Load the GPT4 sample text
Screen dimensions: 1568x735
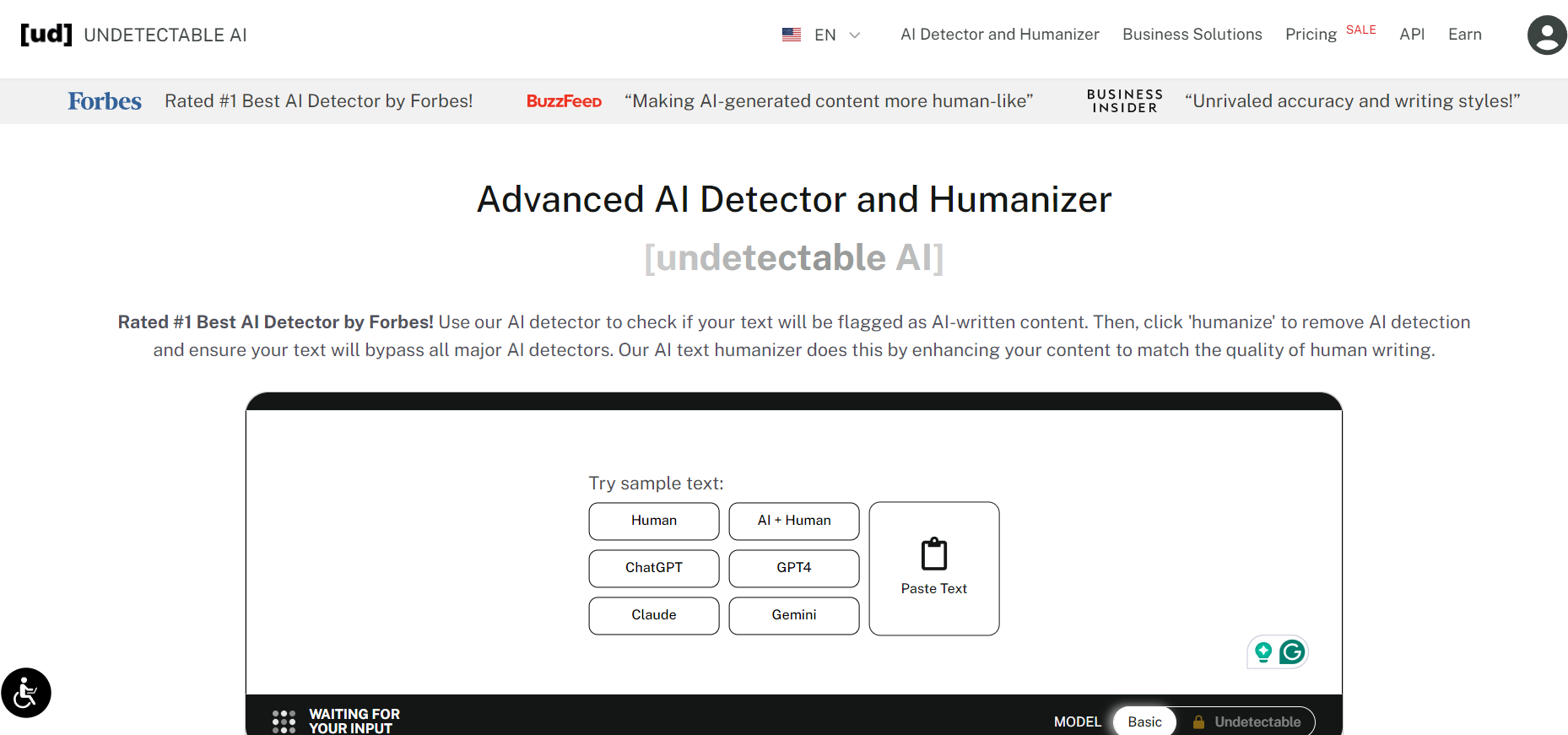coord(794,568)
